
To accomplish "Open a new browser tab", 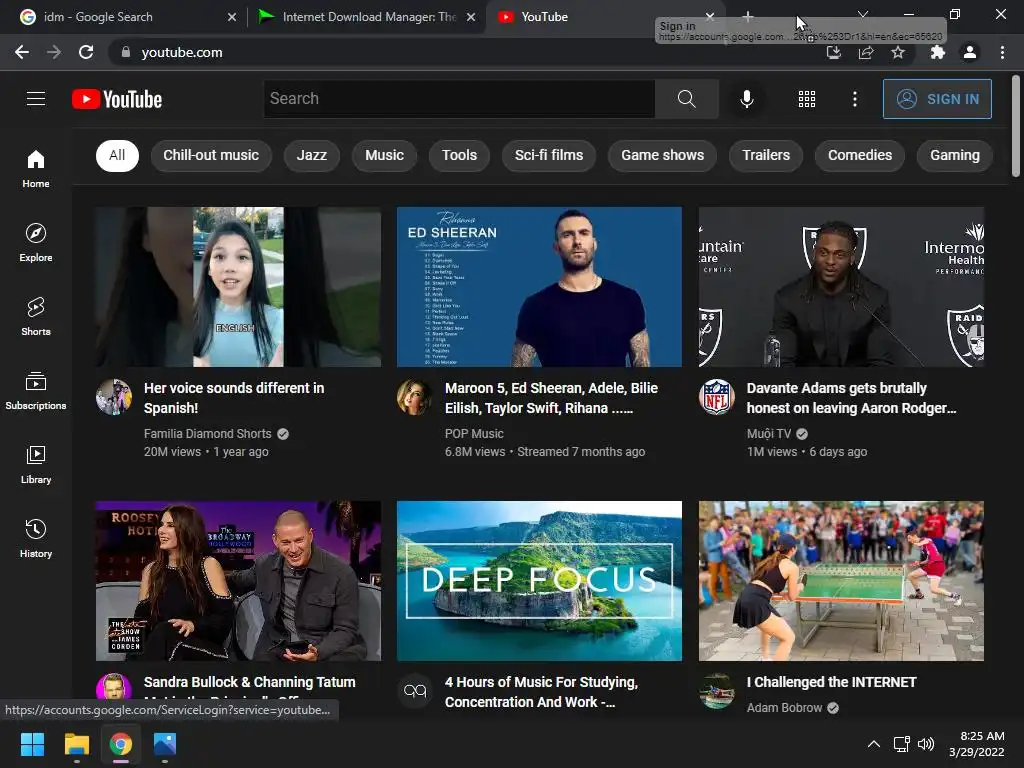I will (748, 16).
